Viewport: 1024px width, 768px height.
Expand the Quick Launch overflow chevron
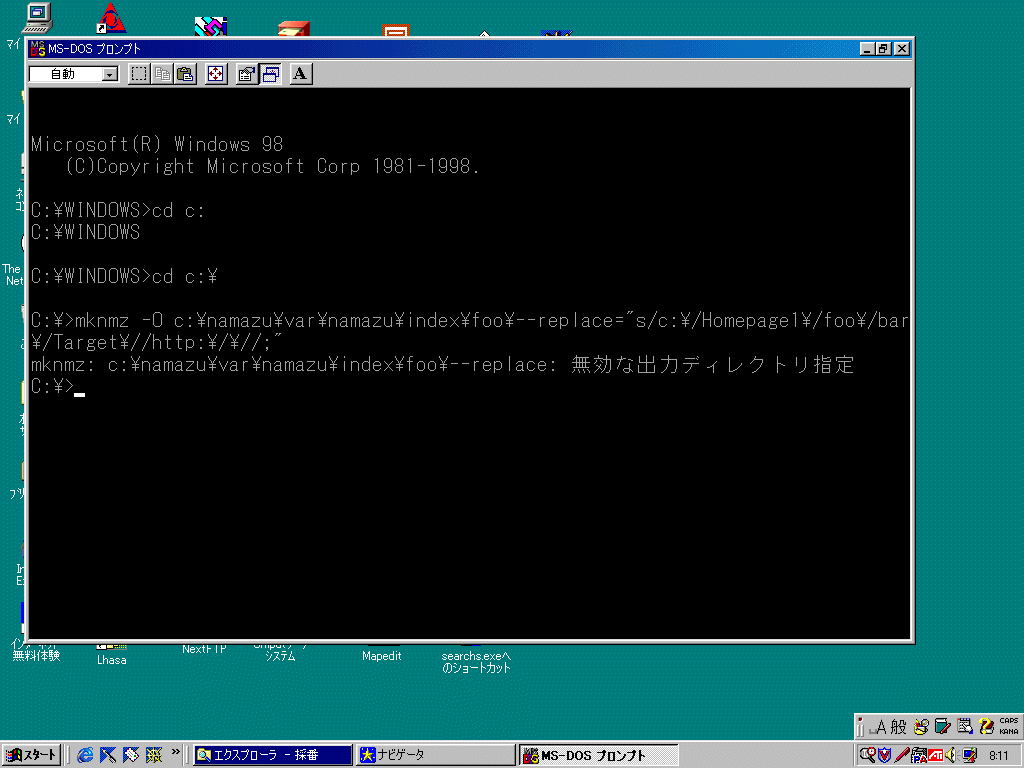(x=175, y=752)
